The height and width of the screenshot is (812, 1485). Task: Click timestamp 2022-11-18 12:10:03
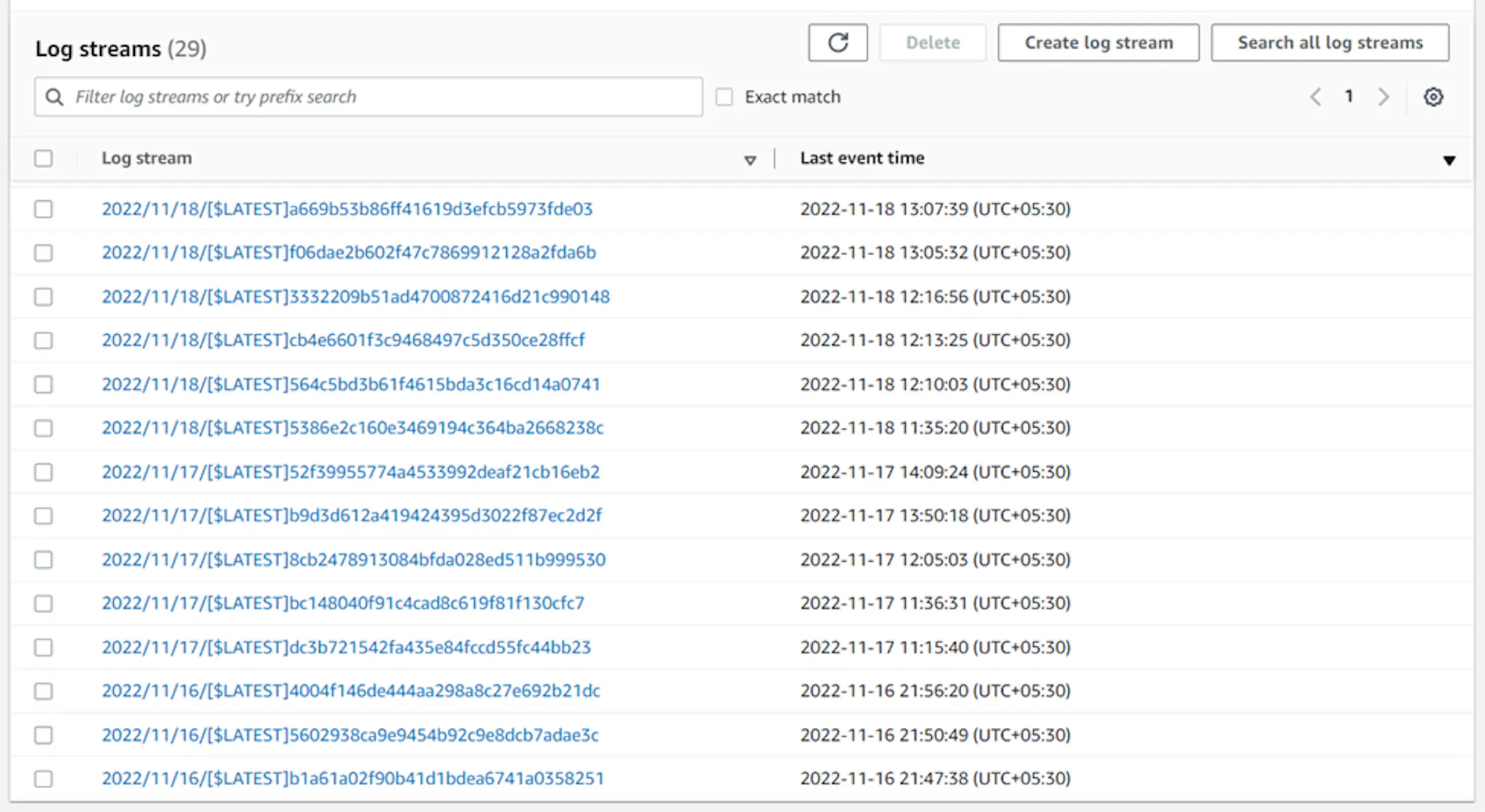pyautogui.click(x=935, y=384)
